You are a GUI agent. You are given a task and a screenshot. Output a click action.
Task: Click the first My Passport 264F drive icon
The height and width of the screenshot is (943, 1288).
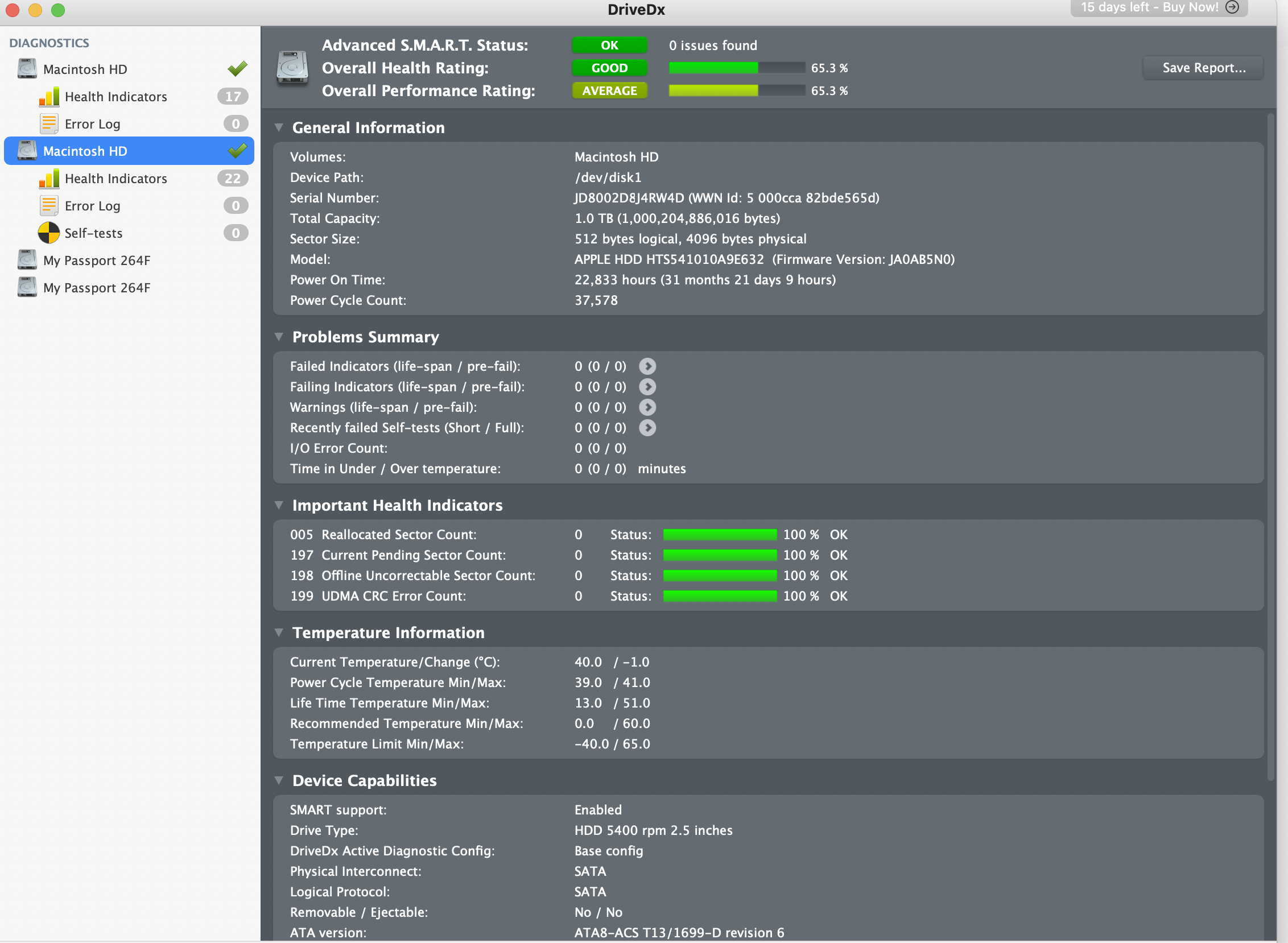(x=27, y=260)
